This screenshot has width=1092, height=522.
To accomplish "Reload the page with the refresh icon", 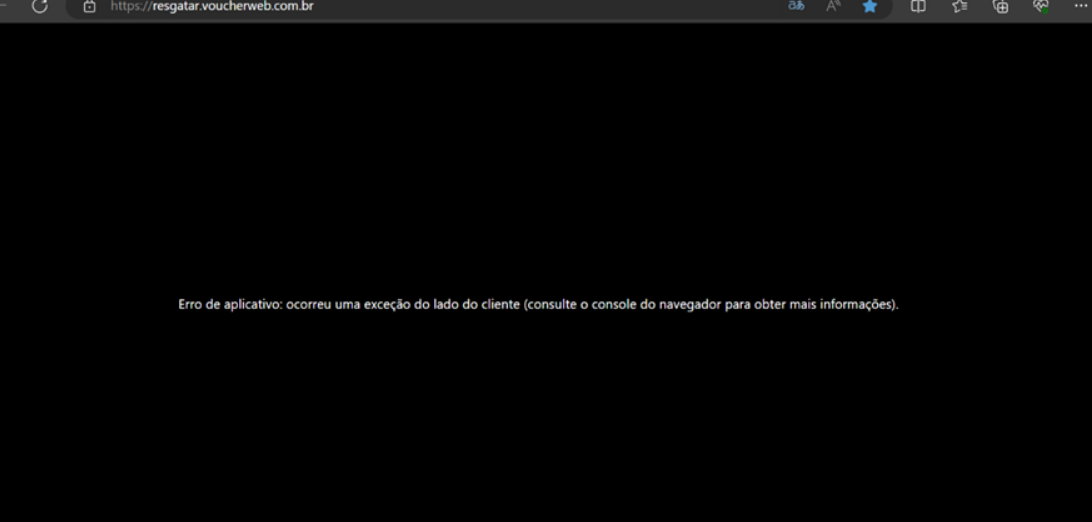I will click(40, 6).
